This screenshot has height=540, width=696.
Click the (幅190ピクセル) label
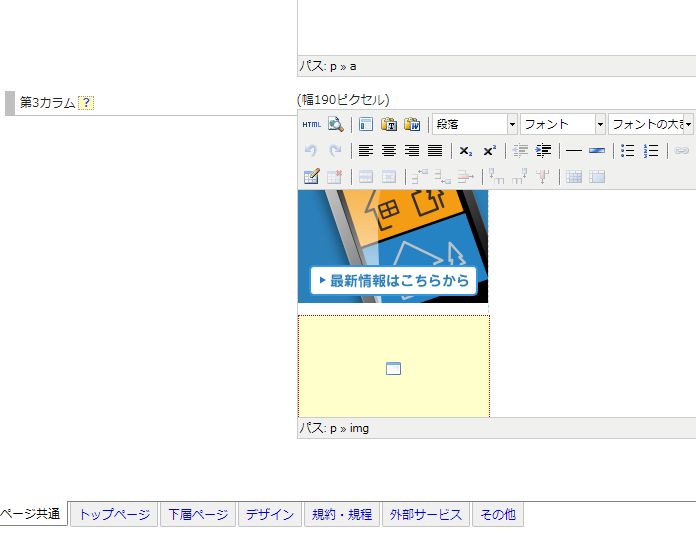[x=343, y=99]
